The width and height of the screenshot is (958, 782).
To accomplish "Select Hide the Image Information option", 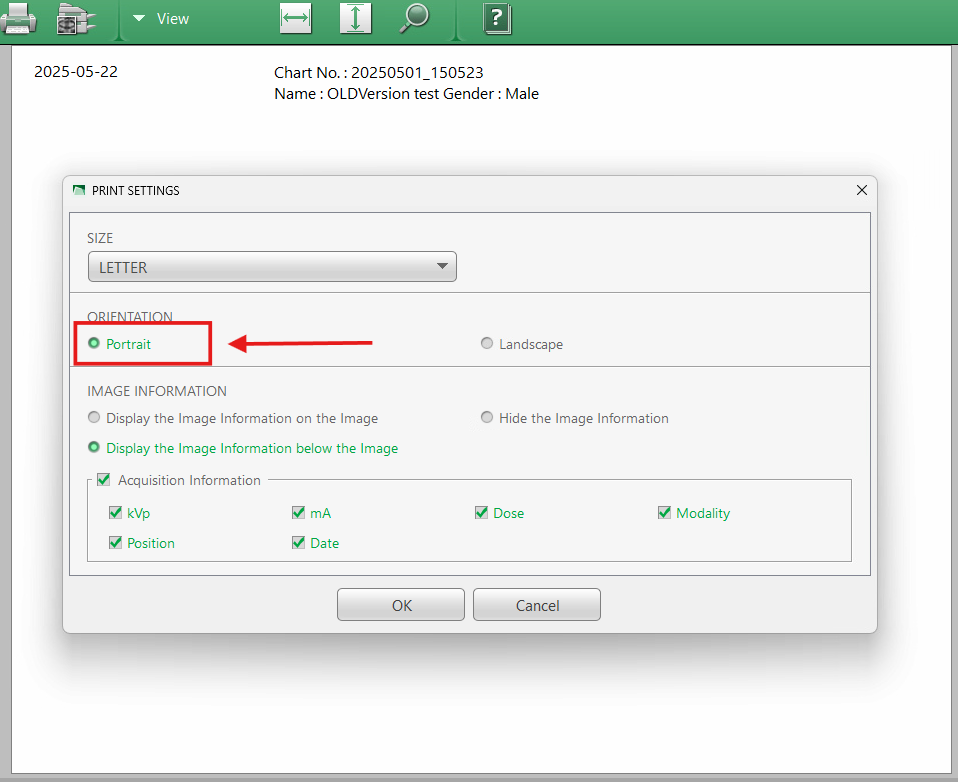I will tap(488, 418).
